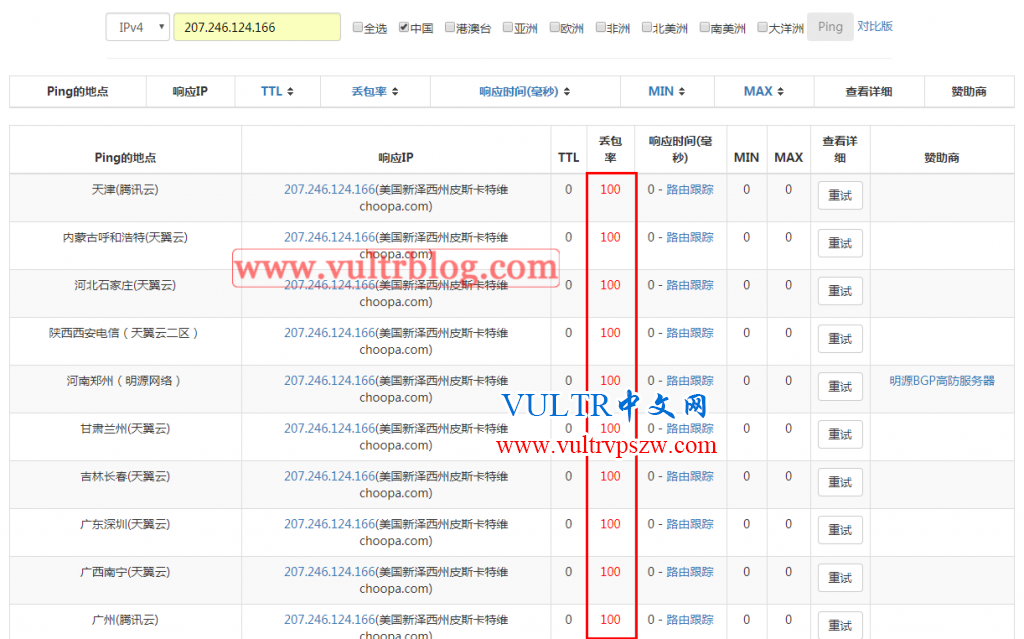
Task: Check the 北美洲 checkbox
Action: tap(647, 27)
